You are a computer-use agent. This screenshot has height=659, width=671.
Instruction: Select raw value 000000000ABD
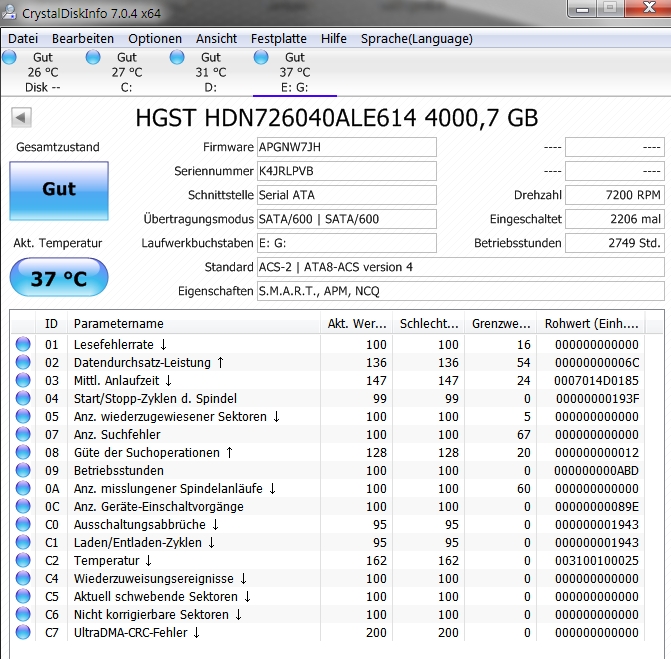point(596,470)
